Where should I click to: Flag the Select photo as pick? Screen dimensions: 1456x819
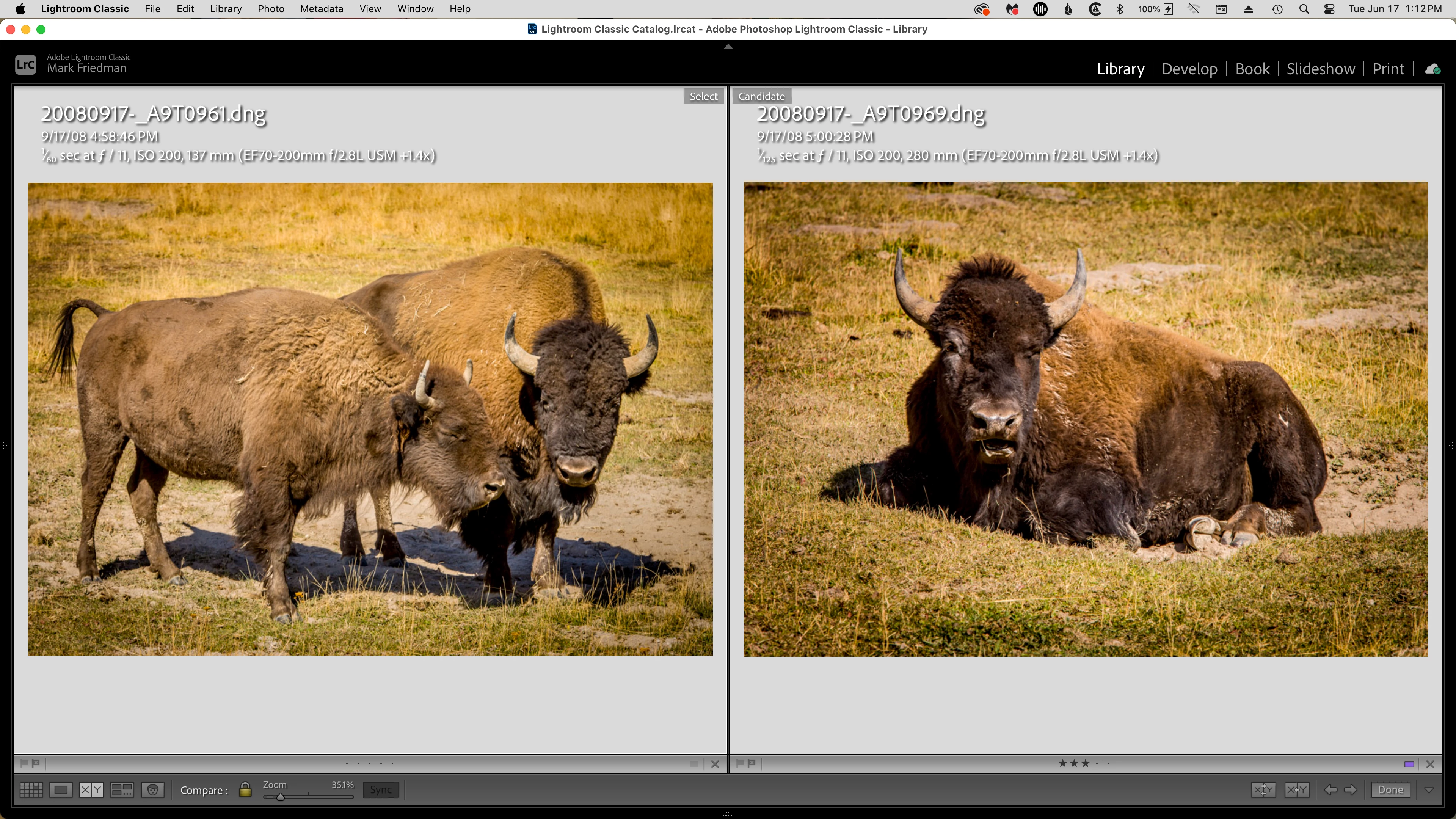pos(24,764)
